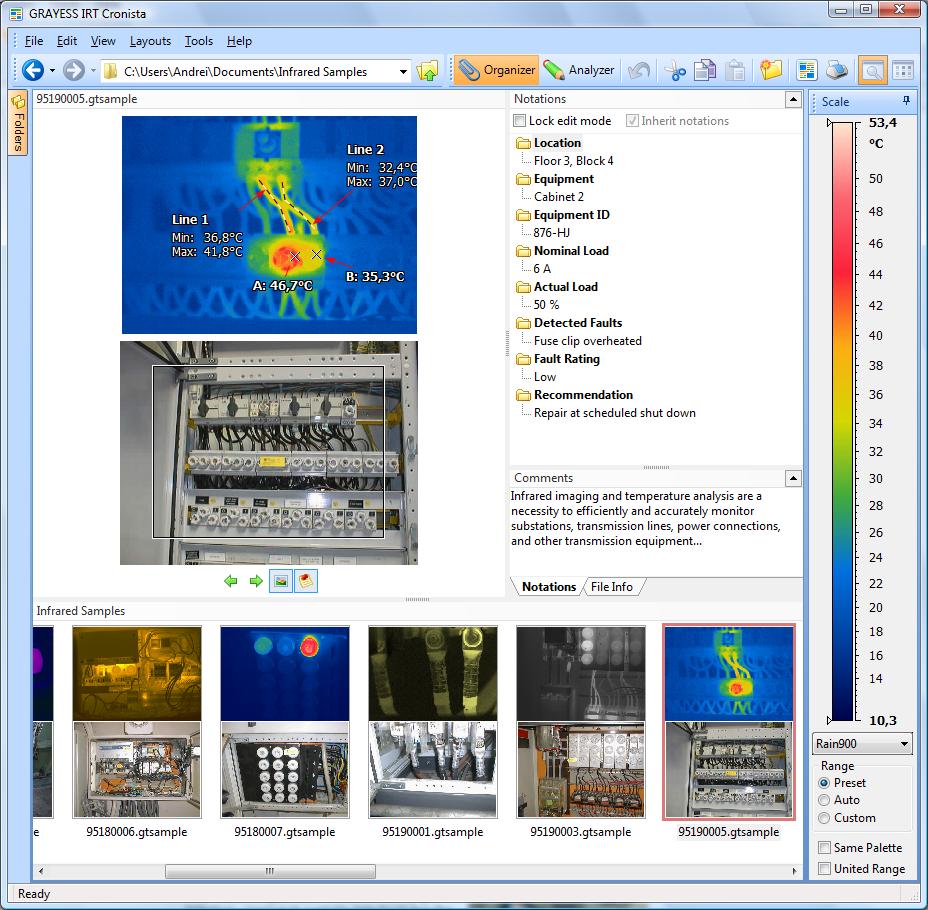Click the Paste clipboard icon
The image size is (928, 910).
coord(735,71)
